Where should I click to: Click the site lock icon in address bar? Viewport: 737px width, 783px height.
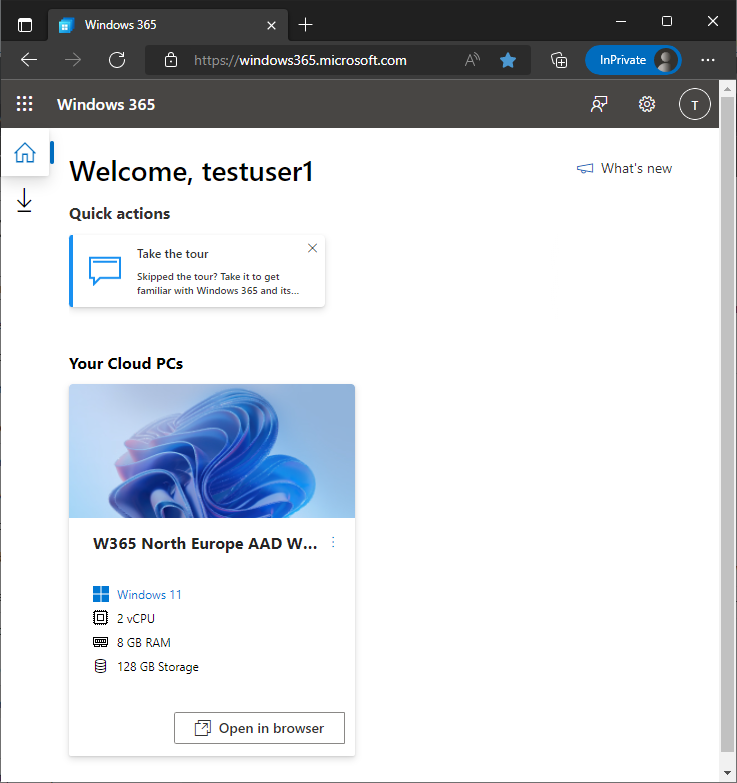171,60
